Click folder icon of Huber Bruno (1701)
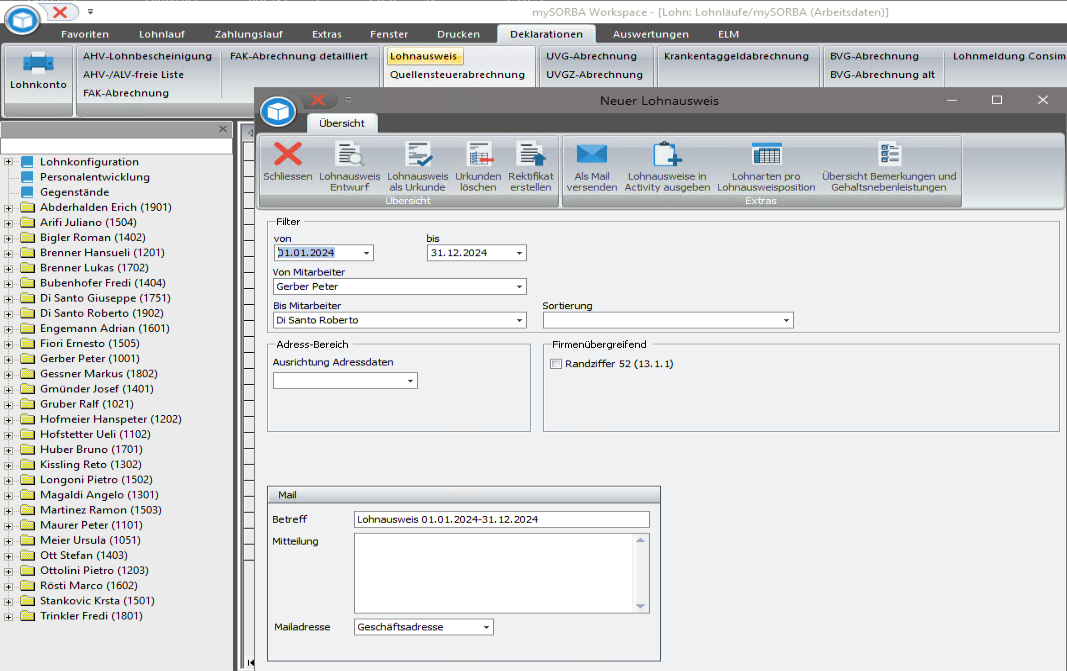This screenshot has height=671, width=1067. pyautogui.click(x=27, y=449)
